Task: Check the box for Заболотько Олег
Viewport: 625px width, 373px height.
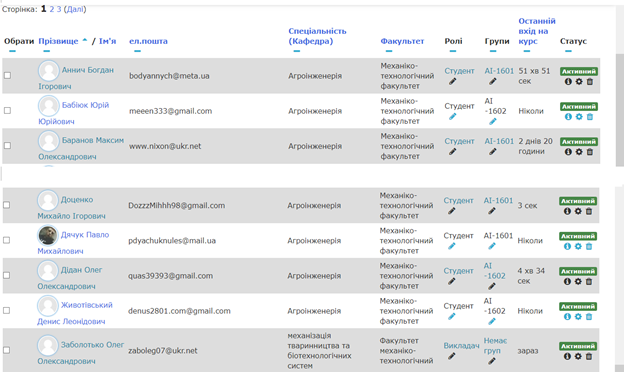Action: tap(6, 350)
